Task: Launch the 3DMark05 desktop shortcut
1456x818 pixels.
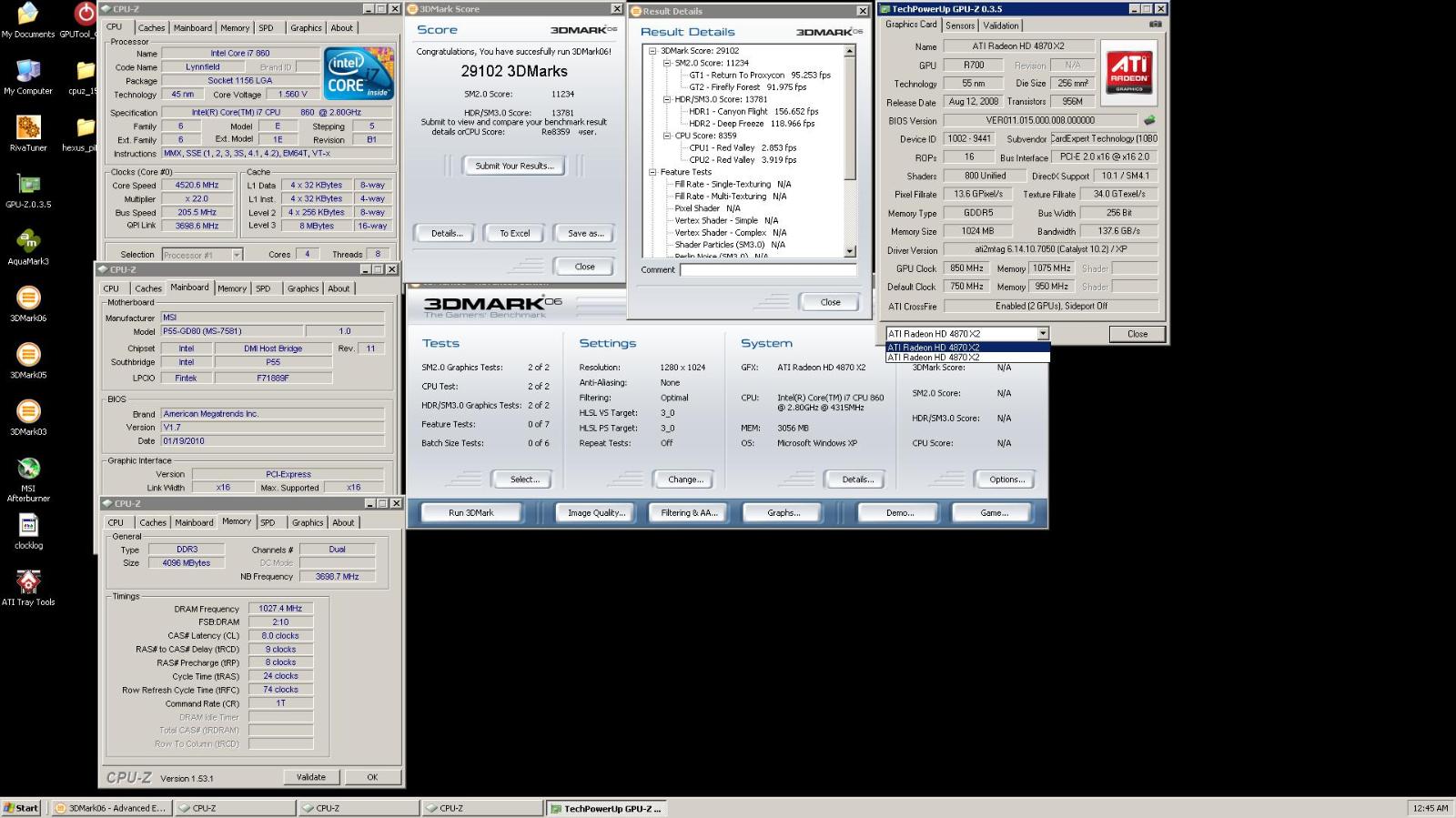Action: (x=28, y=360)
